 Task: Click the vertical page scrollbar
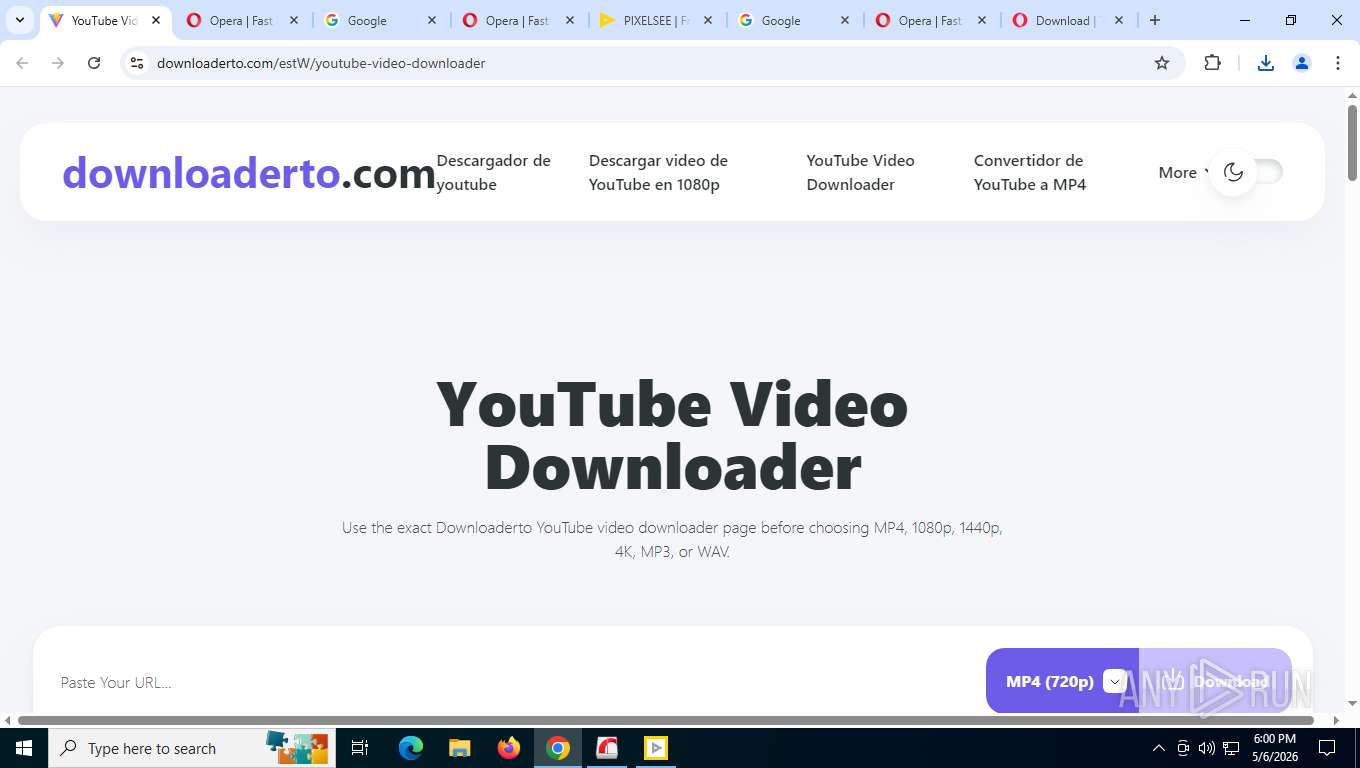click(x=1352, y=143)
